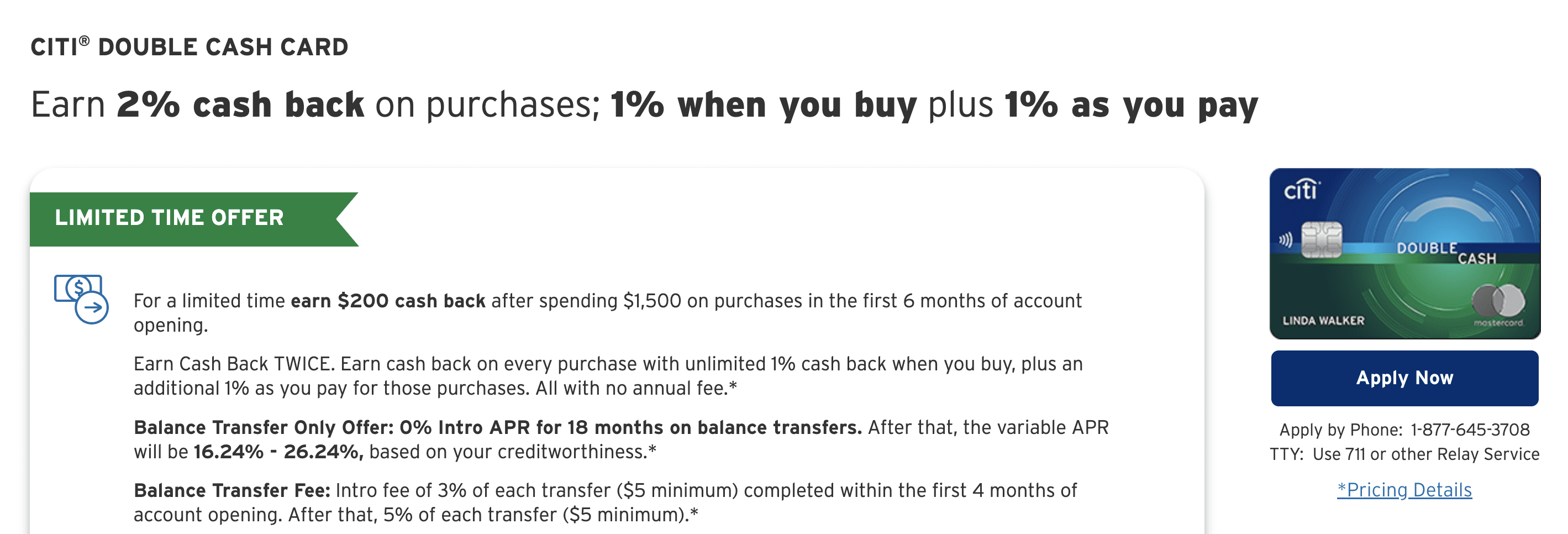Click the Citi Double Cash card image
Viewport: 1568px width, 534px height.
tap(1405, 253)
